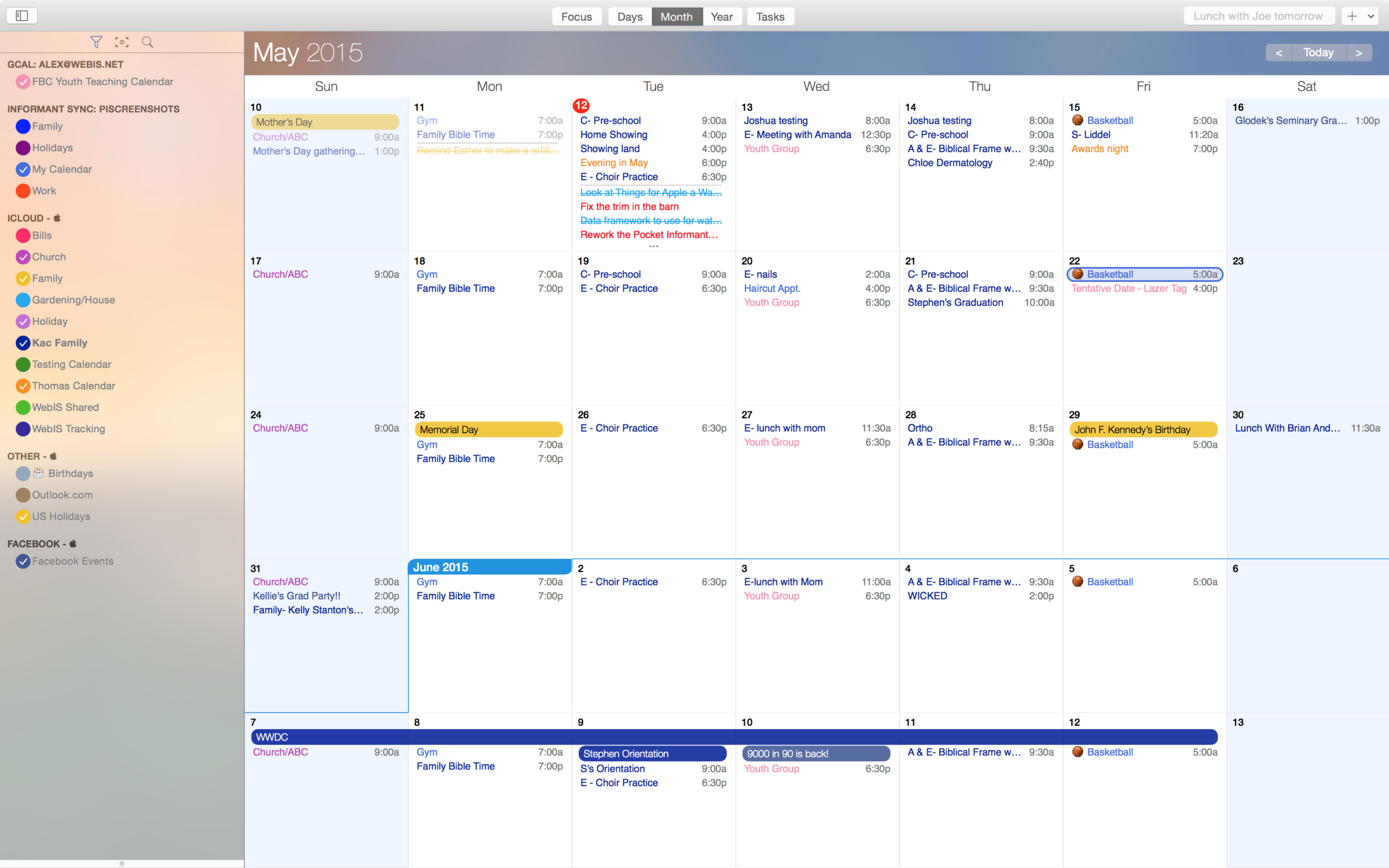This screenshot has width=1389, height=868.
Task: Click the Today button
Action: coord(1318,53)
